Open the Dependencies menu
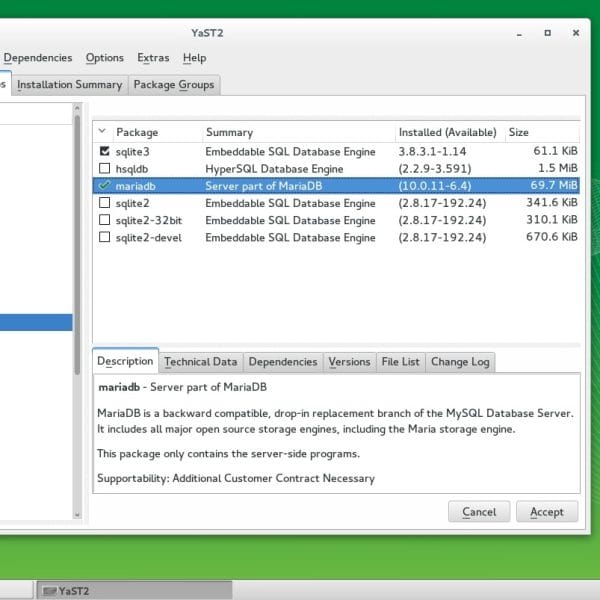 coord(38,58)
